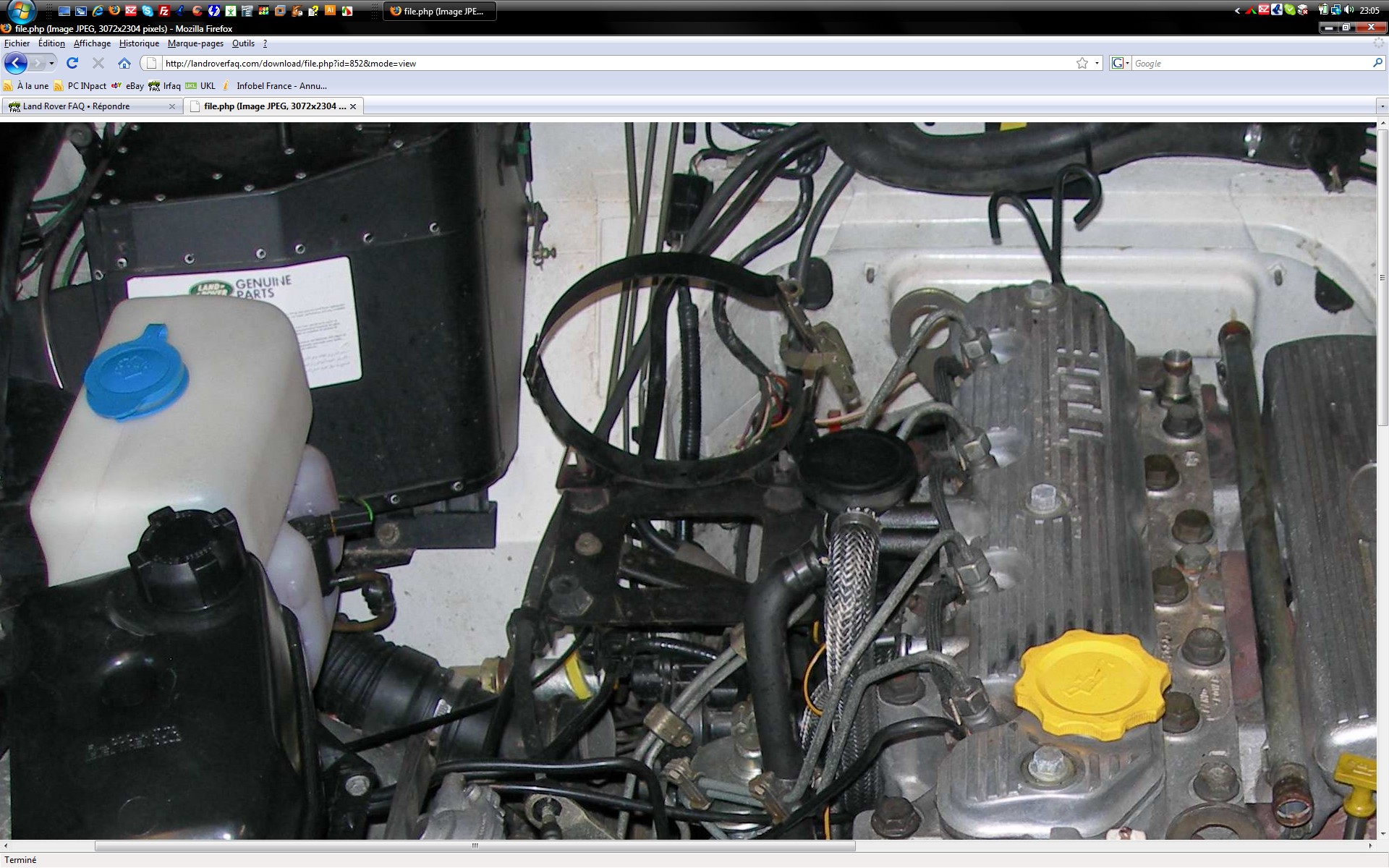The width and height of the screenshot is (1389, 868).
Task: Open the list all tabs dropdown
Action: pos(1382,106)
